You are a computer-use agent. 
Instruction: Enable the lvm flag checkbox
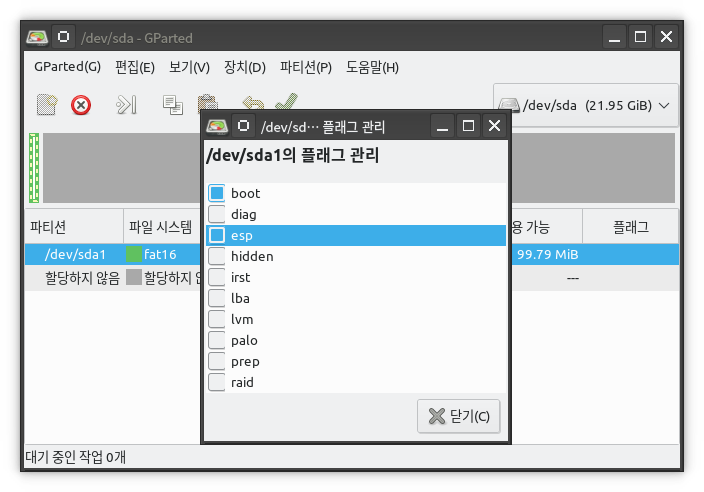tap(217, 319)
